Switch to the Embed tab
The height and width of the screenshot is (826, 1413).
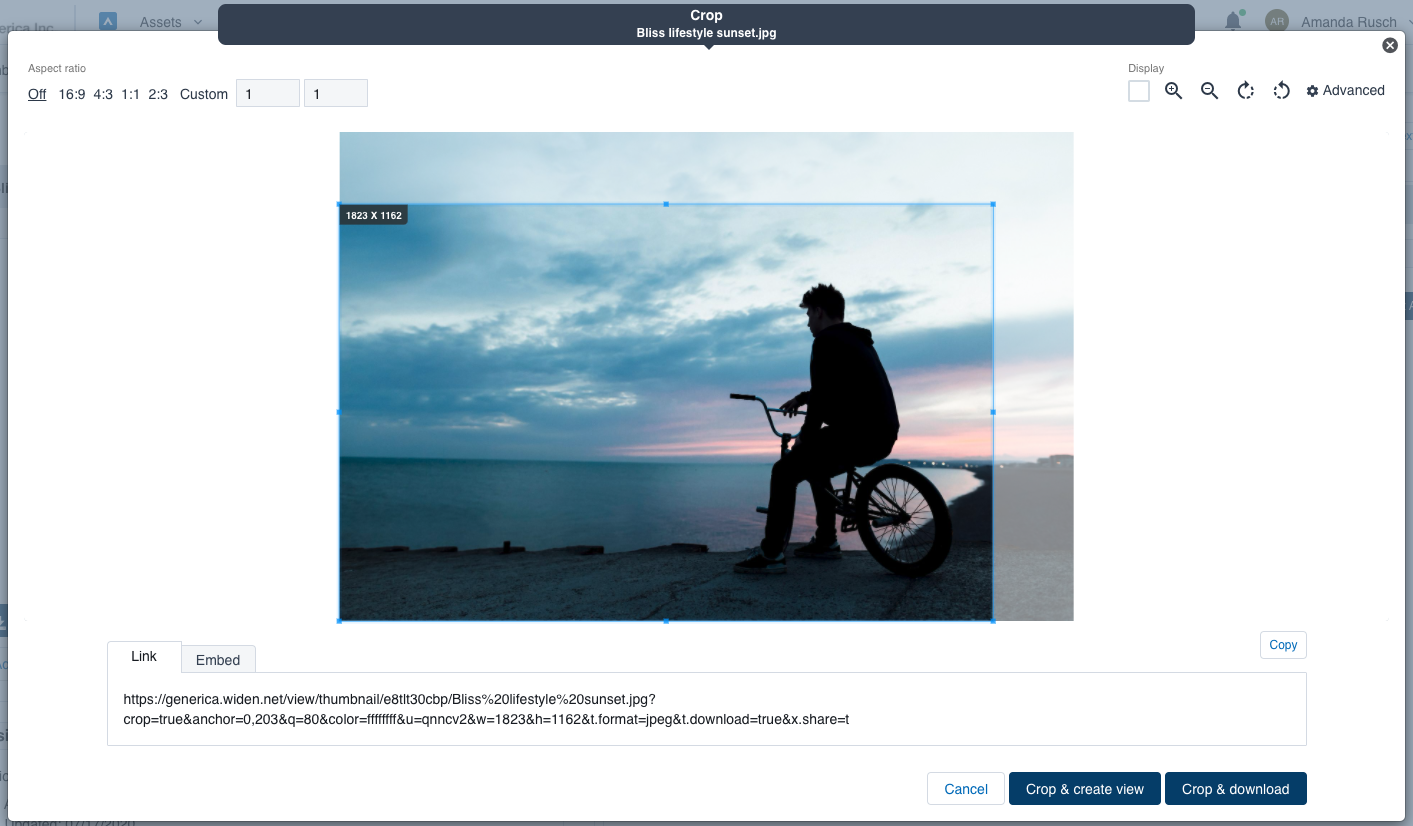click(217, 660)
